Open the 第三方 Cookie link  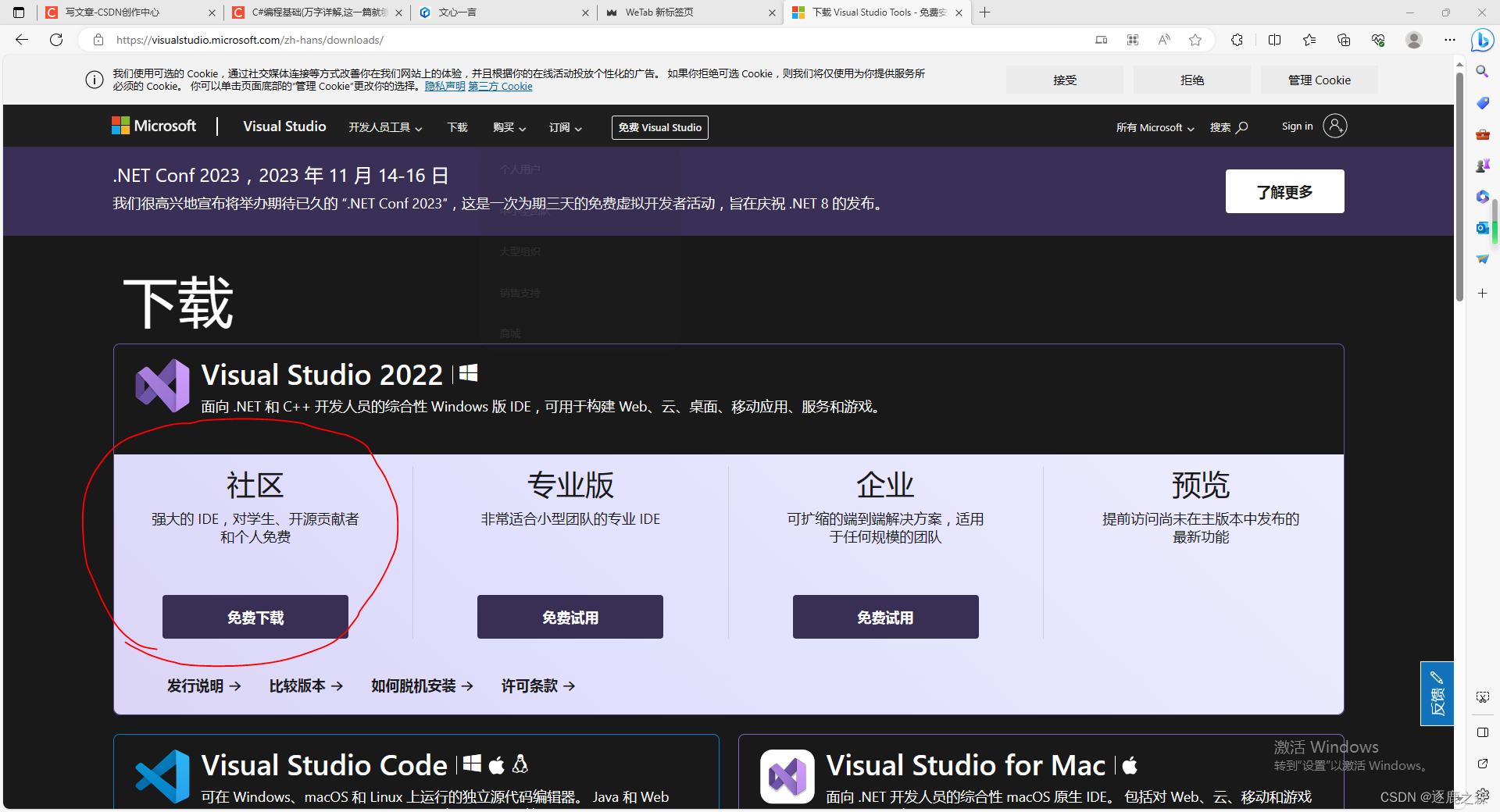pos(501,86)
